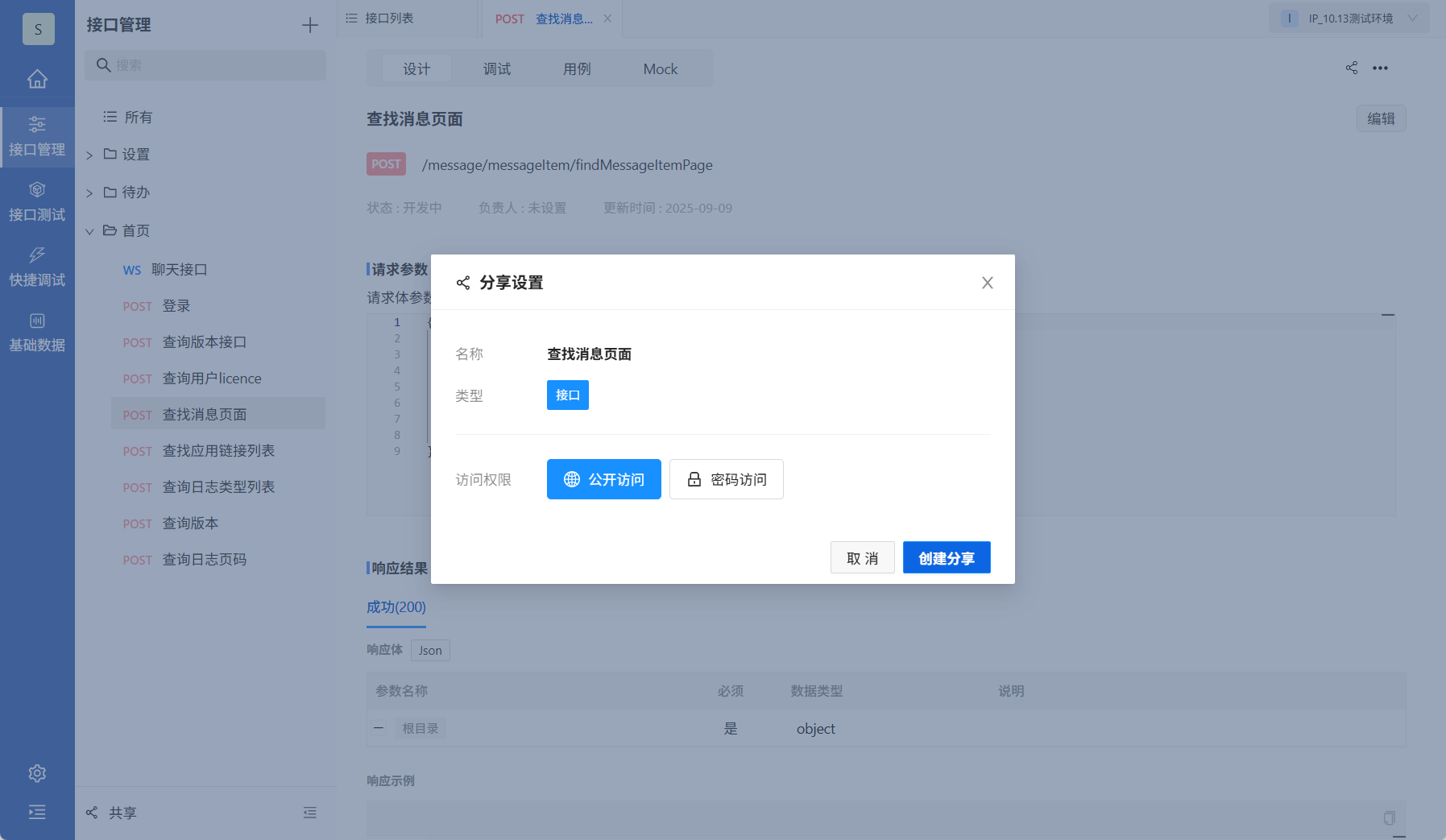Open the IP_10.13测试环境 environment dropdown
1446x840 pixels.
click(x=1348, y=17)
